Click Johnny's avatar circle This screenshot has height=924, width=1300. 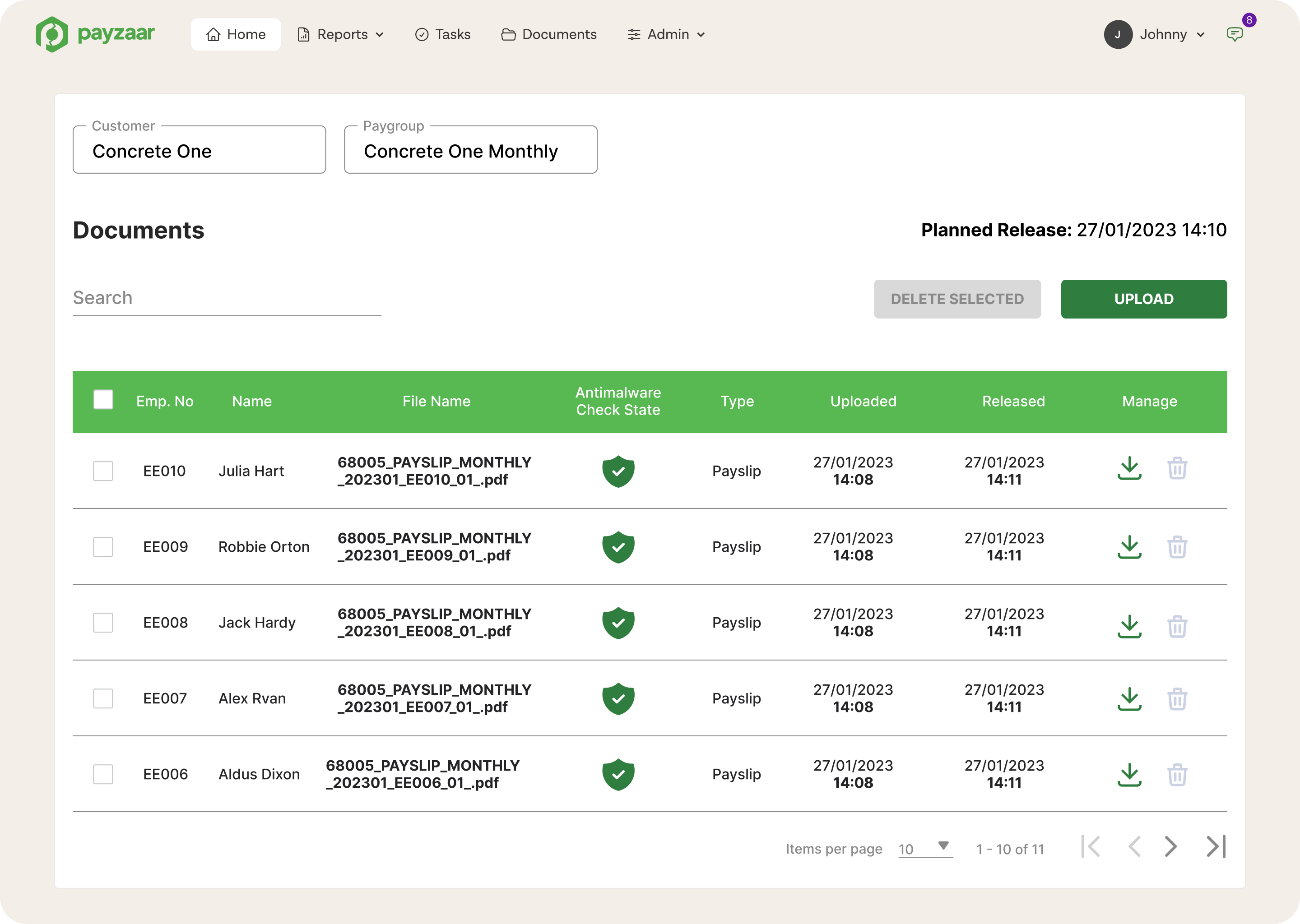coord(1118,34)
